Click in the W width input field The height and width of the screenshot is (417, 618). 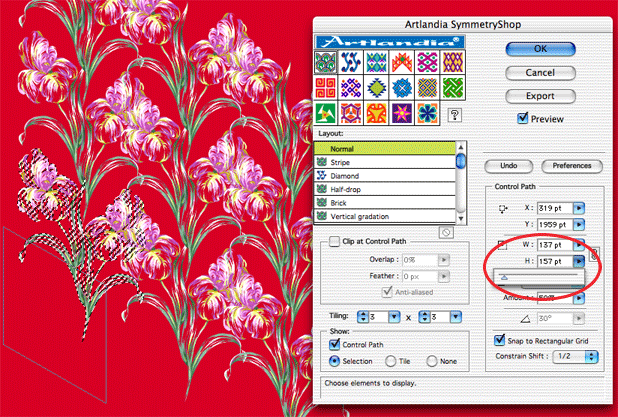click(x=552, y=244)
